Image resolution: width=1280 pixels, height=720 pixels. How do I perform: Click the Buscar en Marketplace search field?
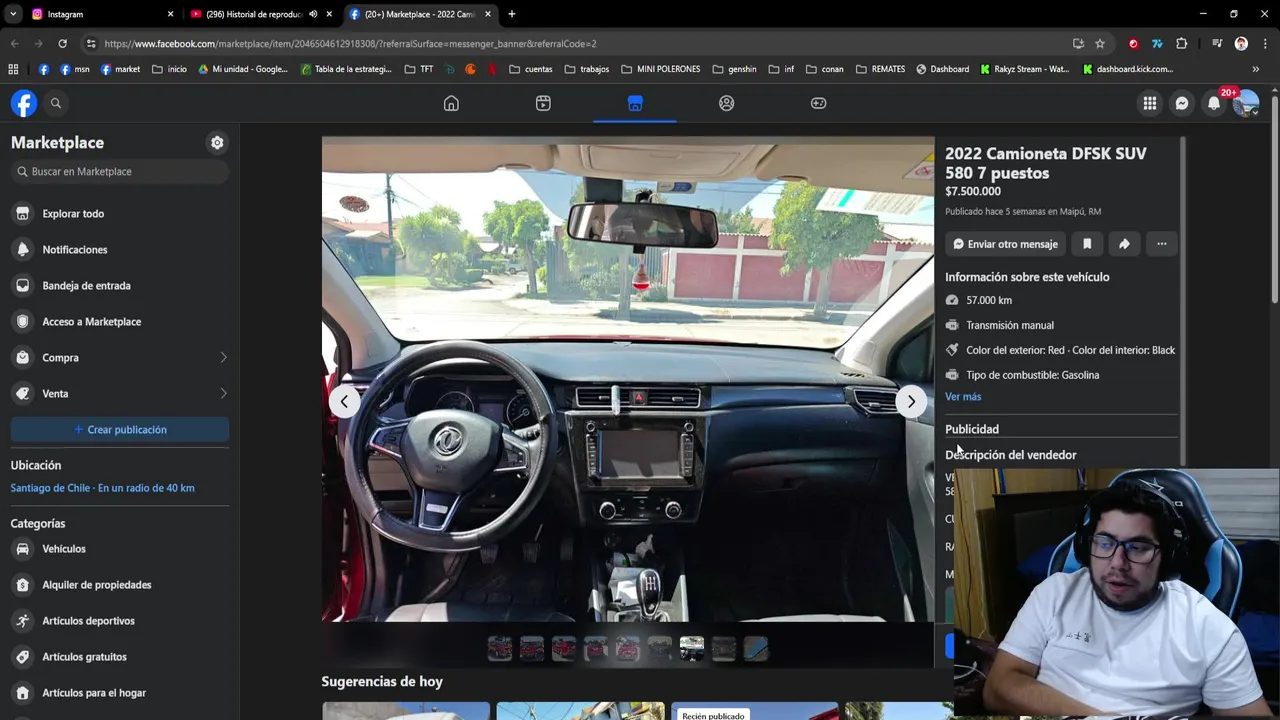coord(120,172)
